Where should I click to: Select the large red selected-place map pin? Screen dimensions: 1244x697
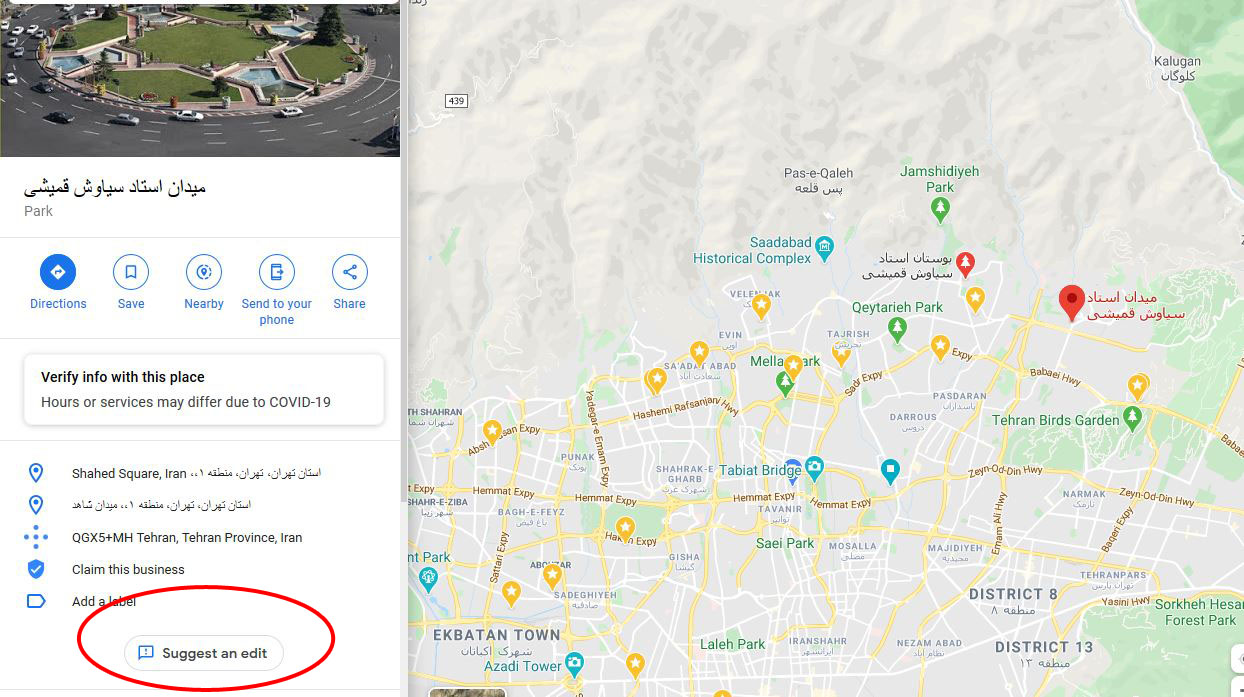pyautogui.click(x=1072, y=303)
